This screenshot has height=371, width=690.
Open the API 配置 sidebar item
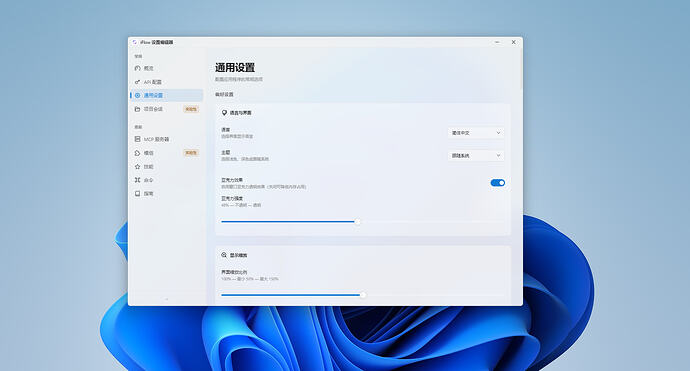click(x=167, y=82)
